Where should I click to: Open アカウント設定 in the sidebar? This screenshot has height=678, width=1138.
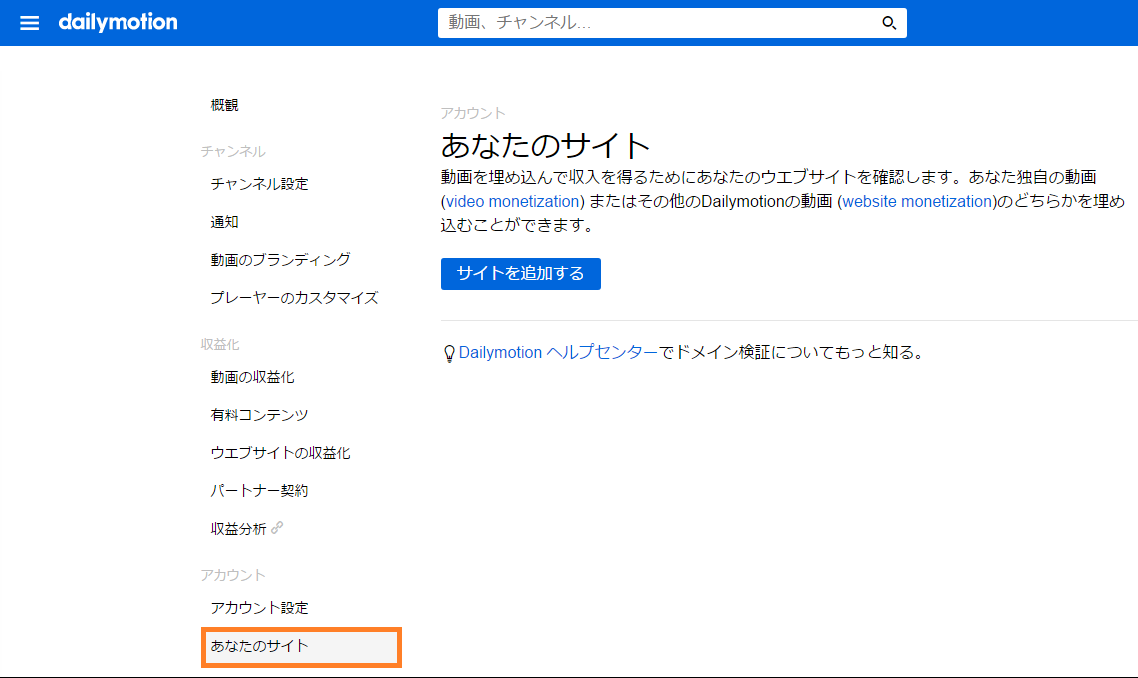coord(259,608)
